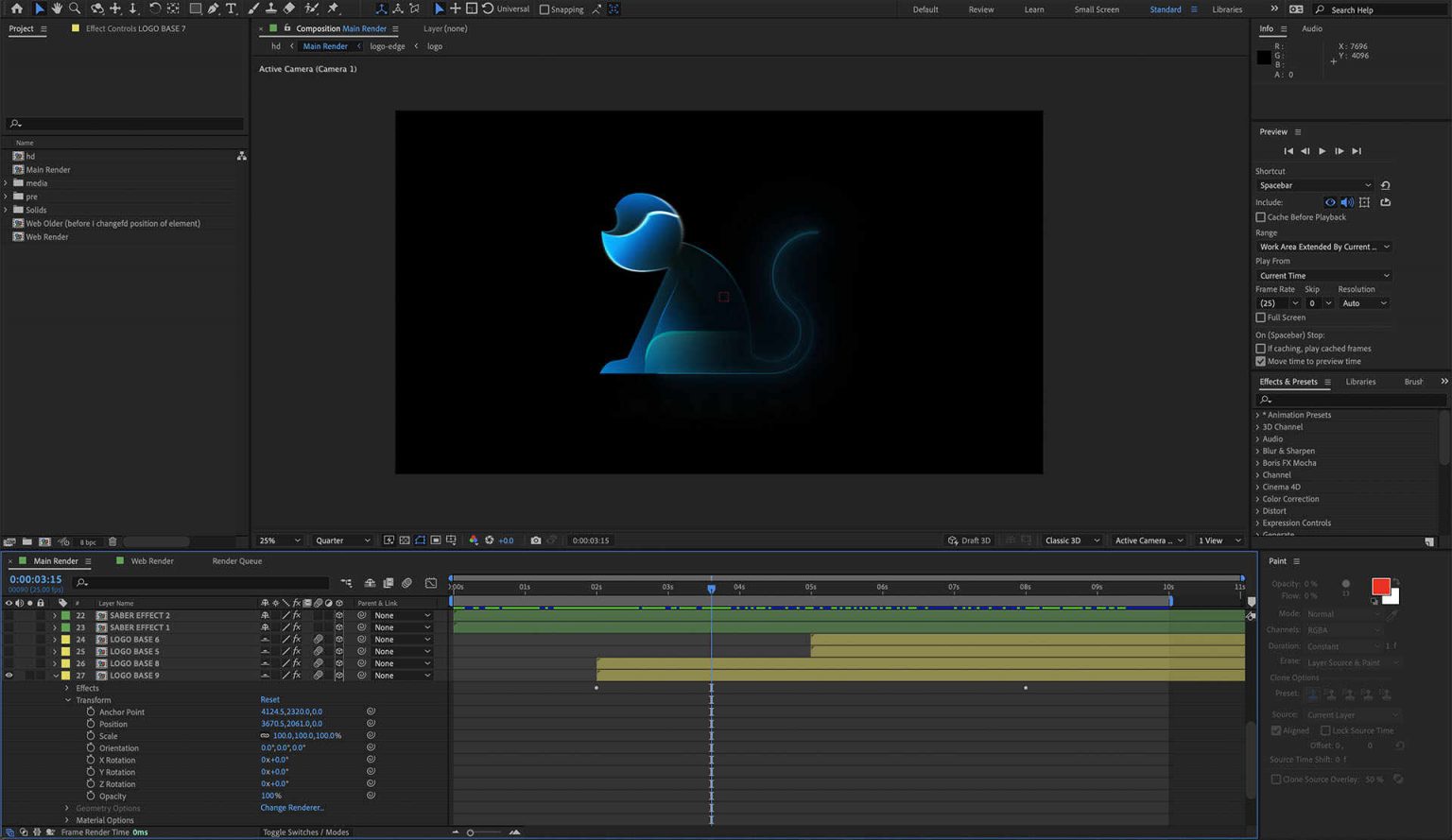
Task: Click the current time display 0:00:03:15
Action: [x=36, y=578]
